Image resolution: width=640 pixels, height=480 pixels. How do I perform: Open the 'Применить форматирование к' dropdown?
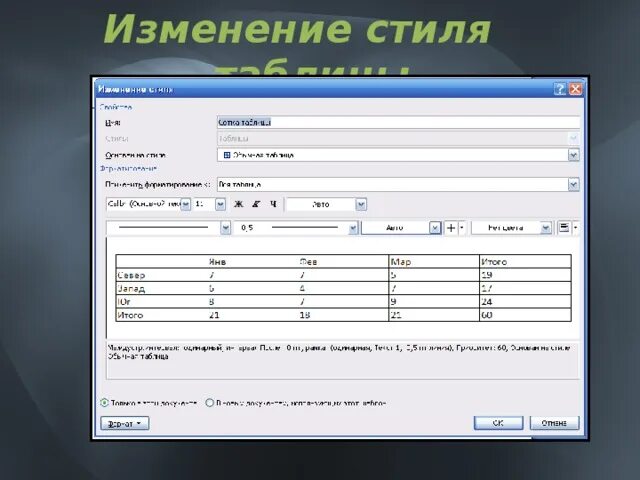tap(573, 184)
